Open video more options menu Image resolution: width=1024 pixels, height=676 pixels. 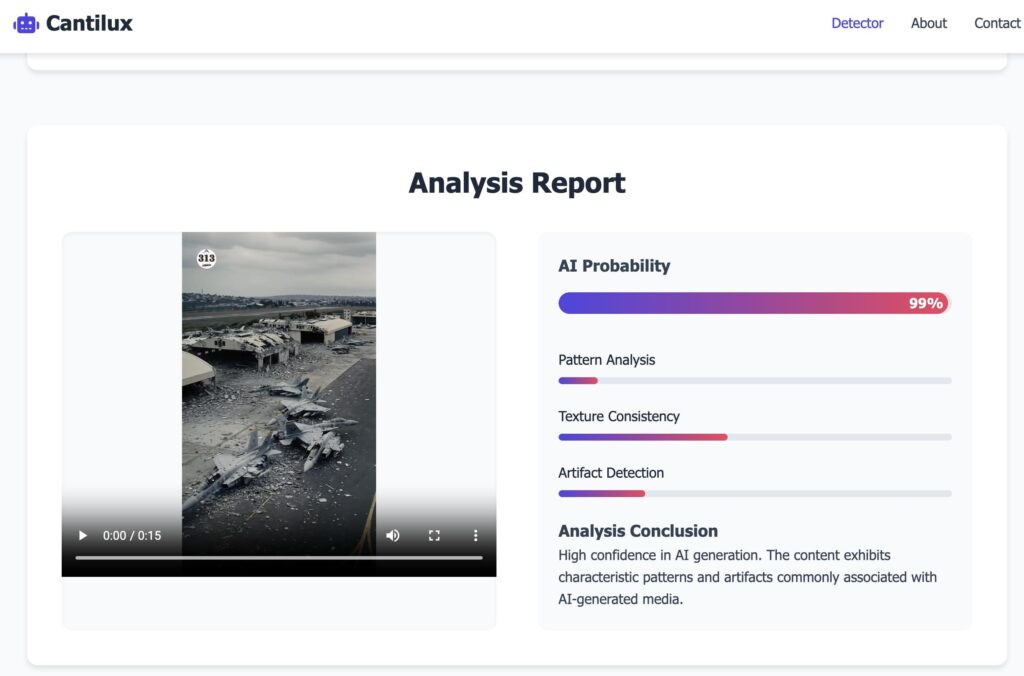(x=475, y=536)
